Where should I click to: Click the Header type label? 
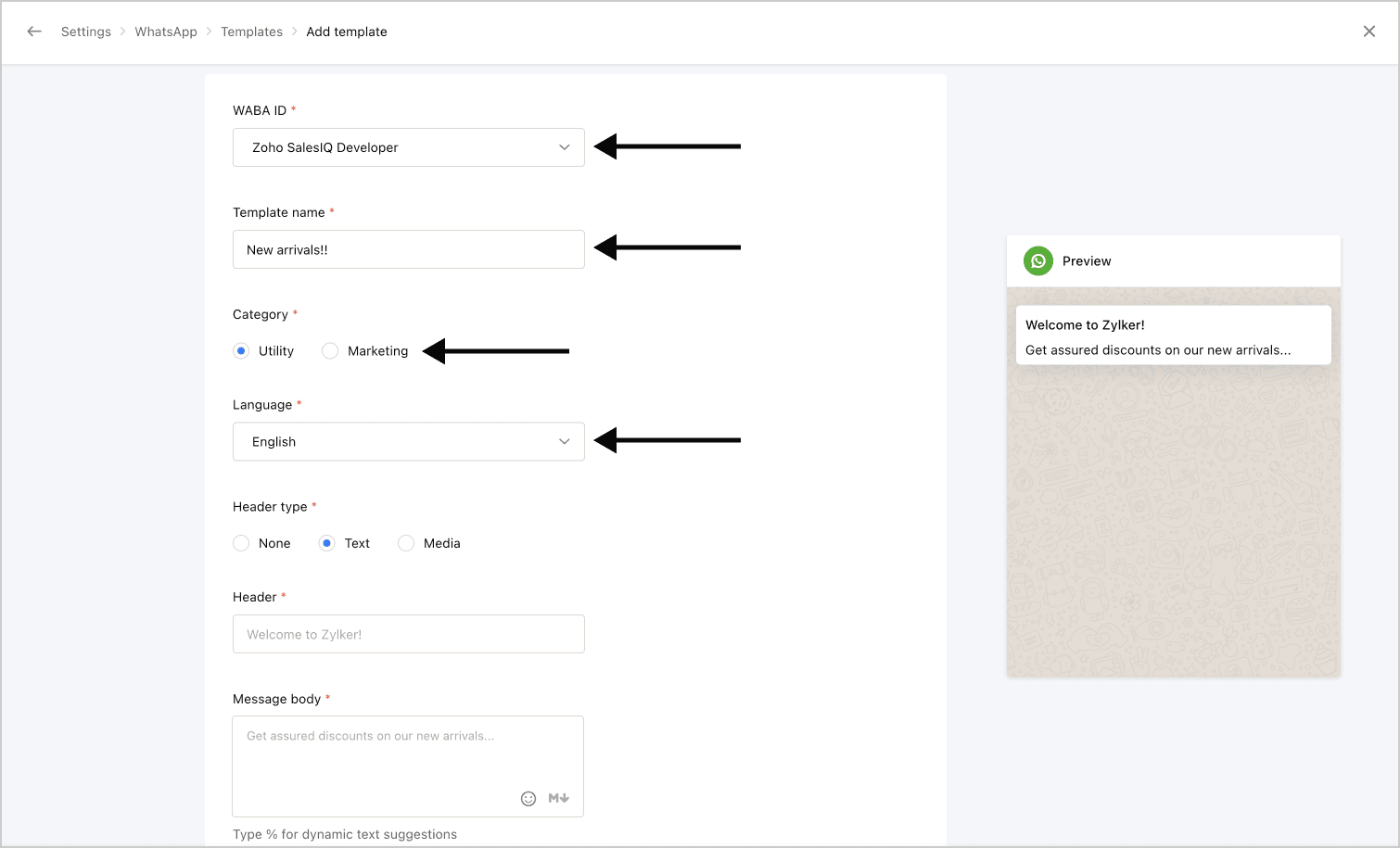pyautogui.click(x=270, y=507)
